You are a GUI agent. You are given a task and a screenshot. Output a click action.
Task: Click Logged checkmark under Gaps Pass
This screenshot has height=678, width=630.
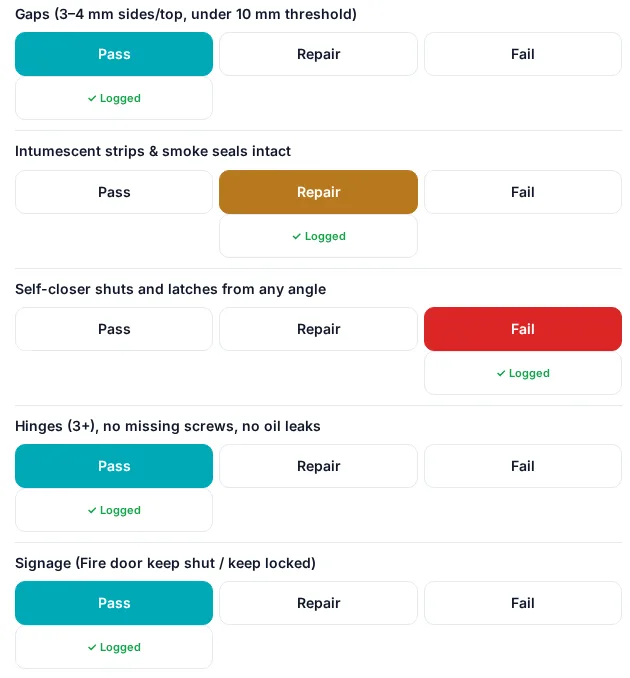[x=114, y=98]
